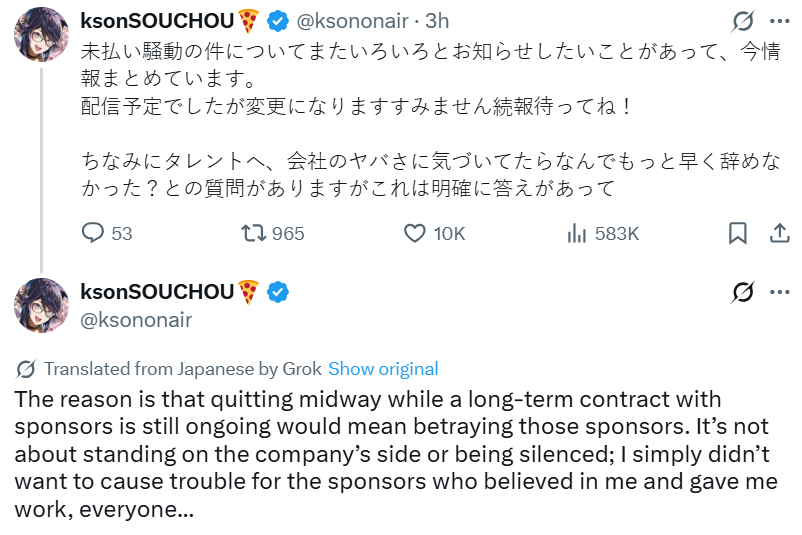Viewport: 802px width, 535px height.
Task: Repost the first tweet with 965 reposts
Action: pos(254,233)
